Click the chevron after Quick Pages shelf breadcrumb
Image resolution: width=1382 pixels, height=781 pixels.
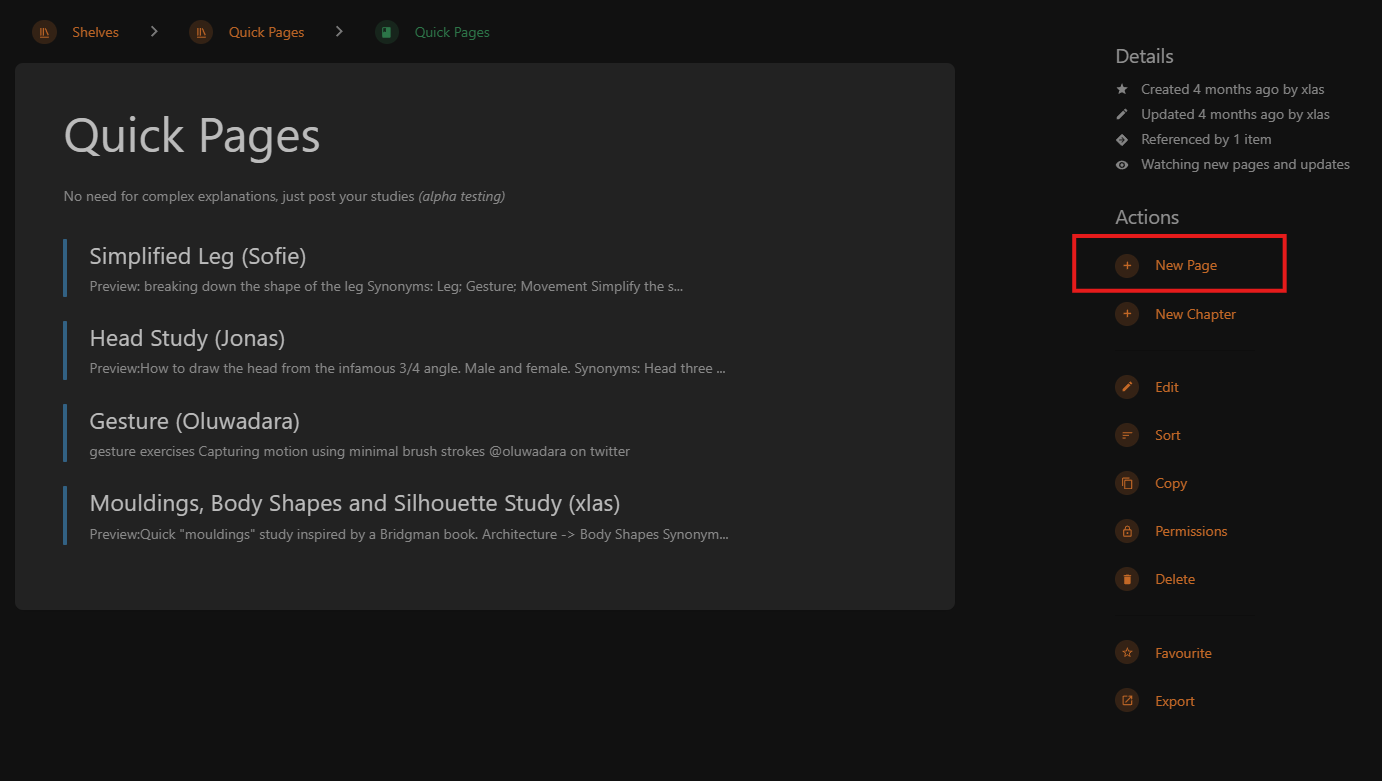click(339, 32)
